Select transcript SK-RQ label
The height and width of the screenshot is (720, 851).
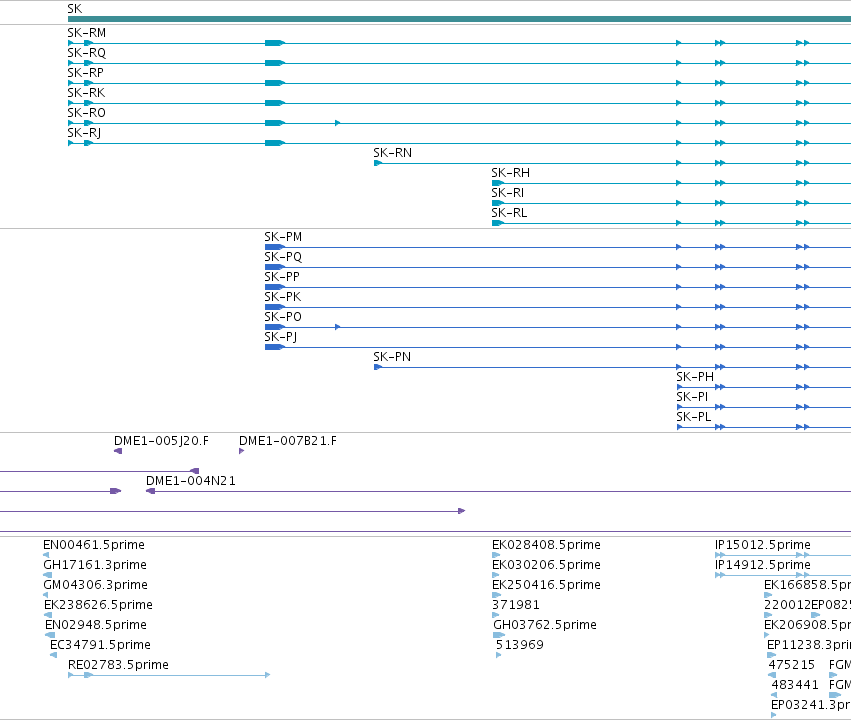tap(86, 53)
